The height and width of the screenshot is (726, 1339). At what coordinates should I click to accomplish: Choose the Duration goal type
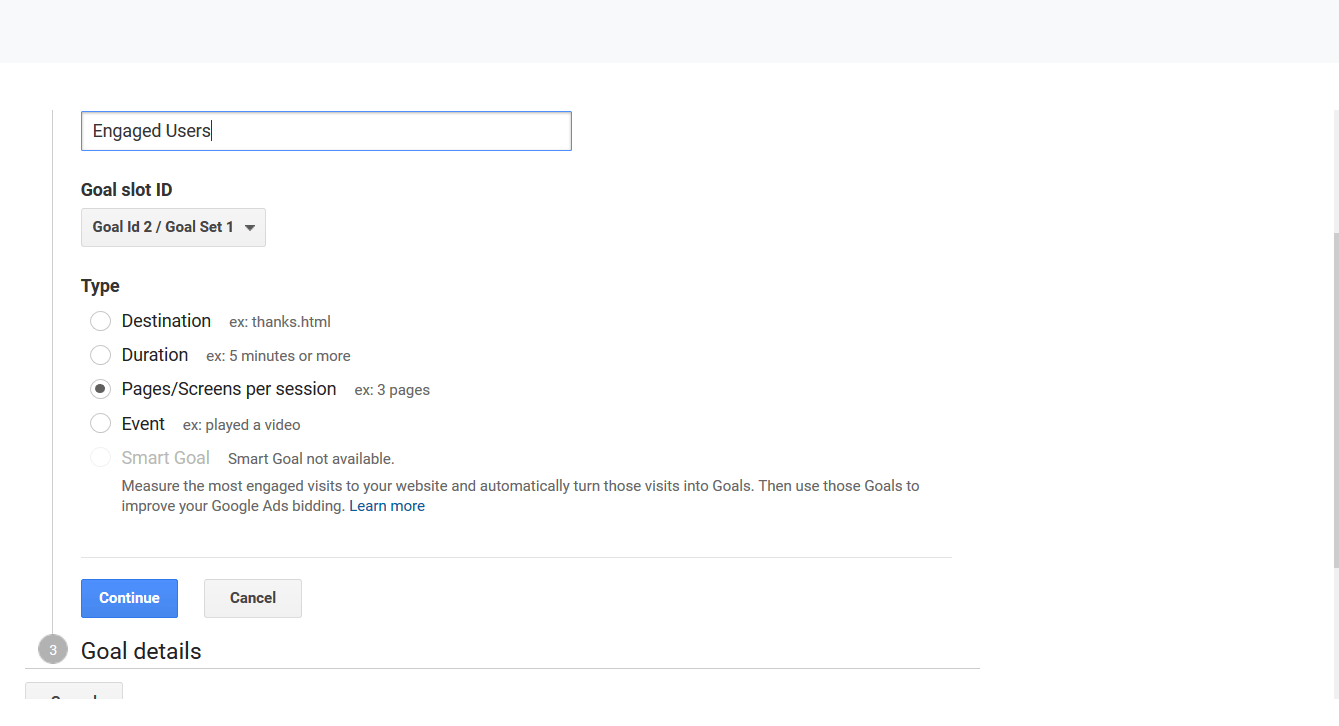[x=100, y=355]
